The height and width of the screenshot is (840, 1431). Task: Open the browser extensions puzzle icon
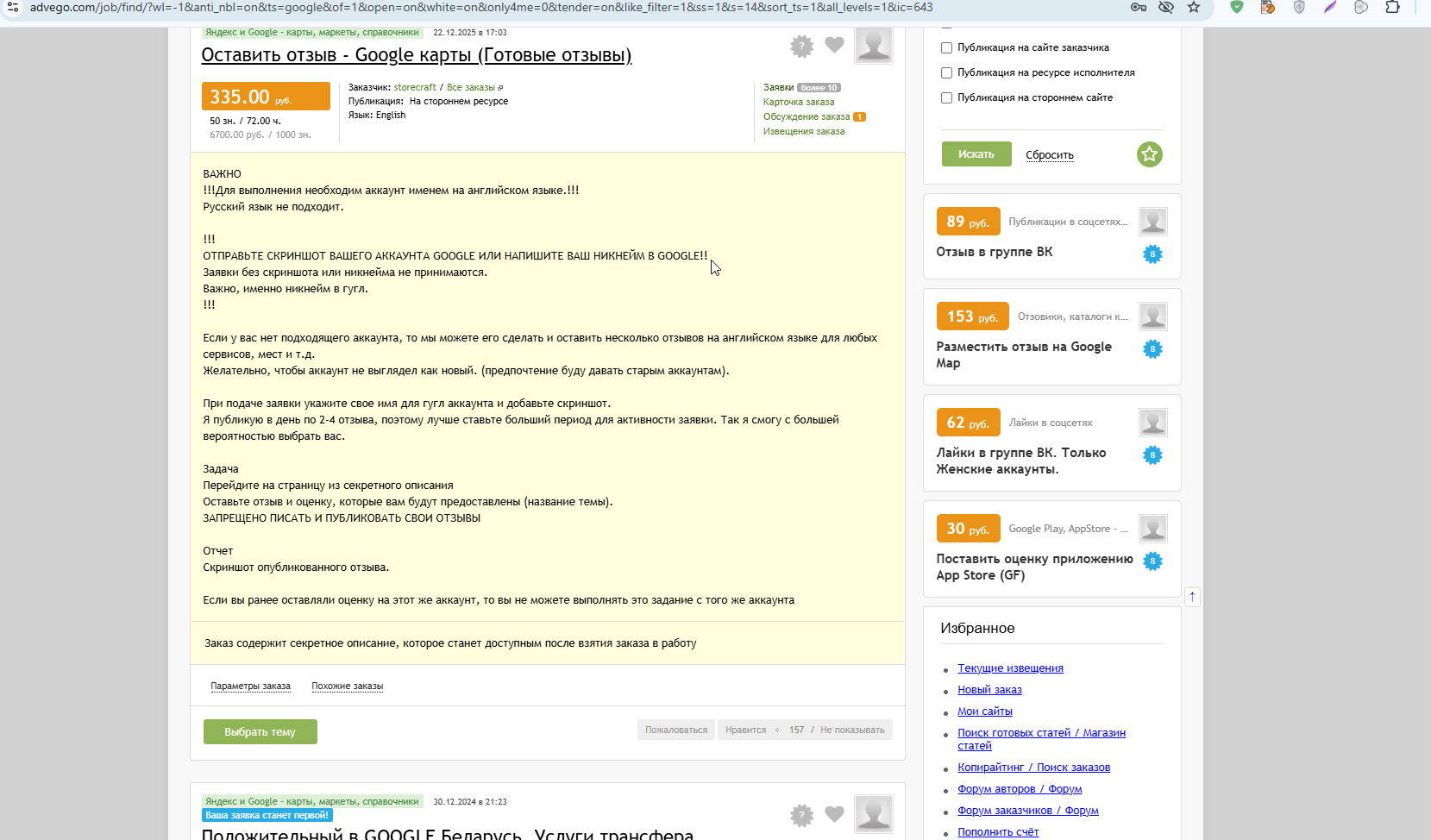click(1392, 7)
